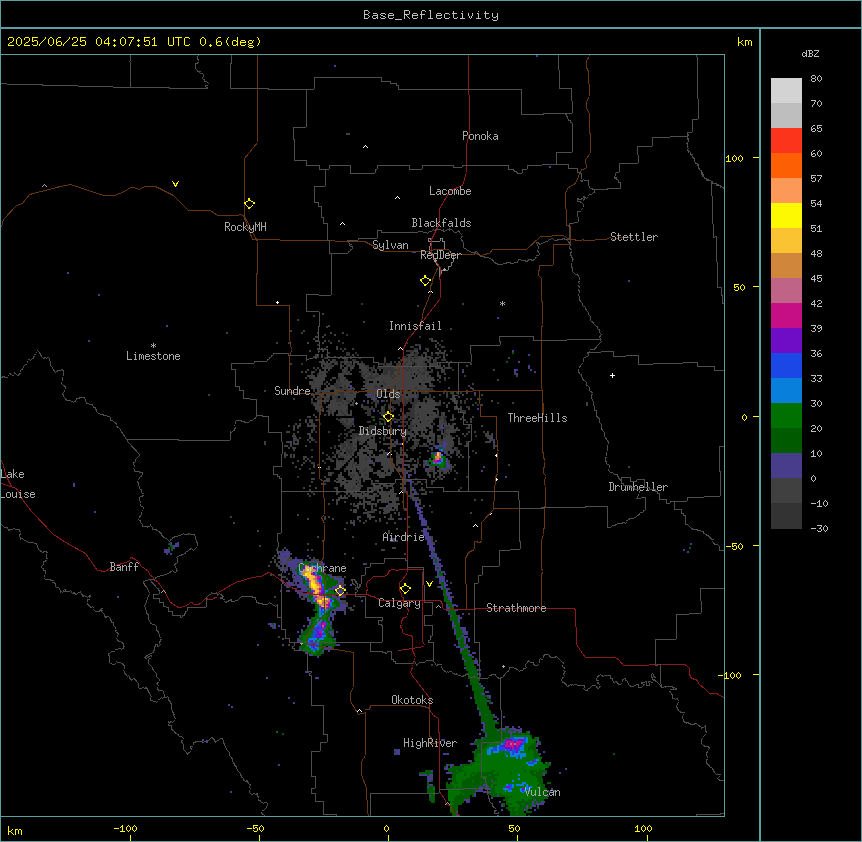Viewport: 862px width, 842px height.
Task: Select the dark gray swatch for -30 to -10 dBZ
Action: coord(786,516)
